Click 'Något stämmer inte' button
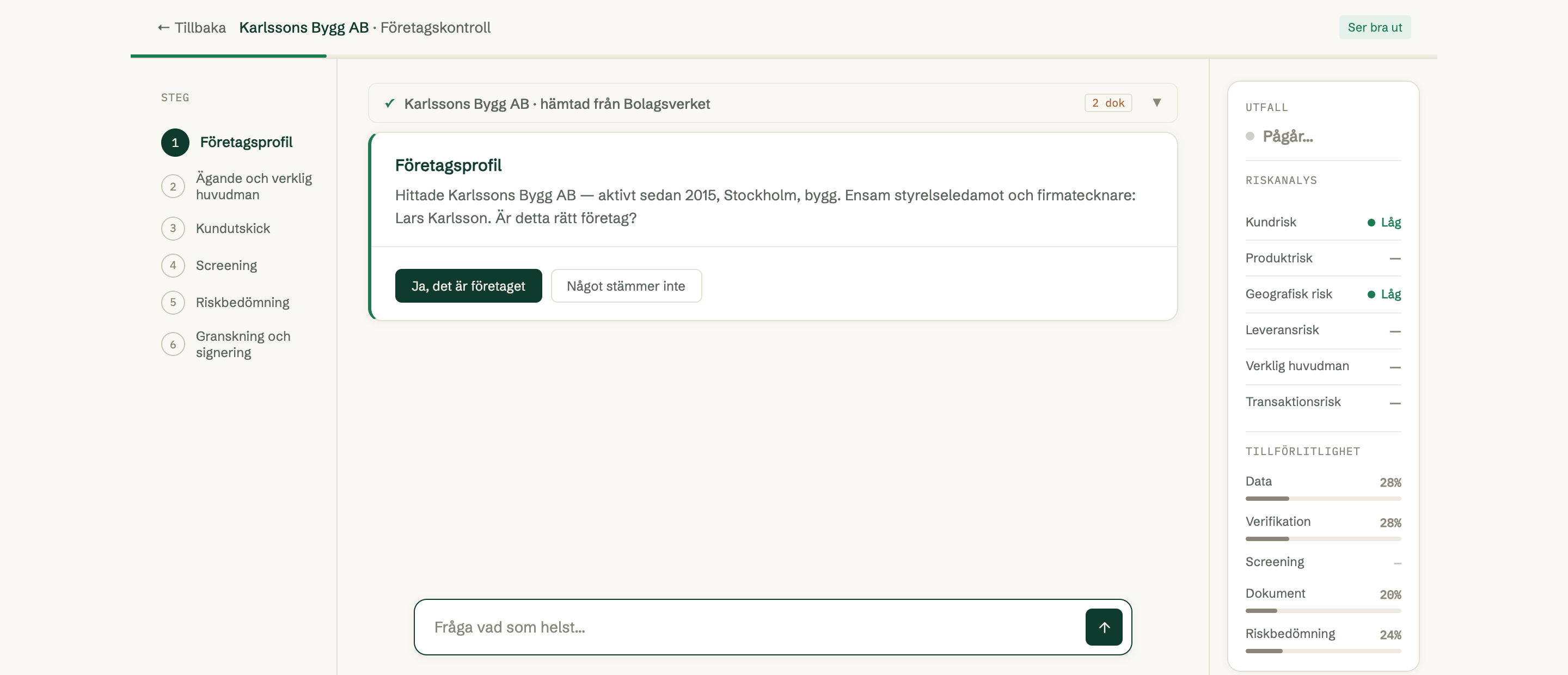The image size is (1568, 675). pyautogui.click(x=626, y=286)
